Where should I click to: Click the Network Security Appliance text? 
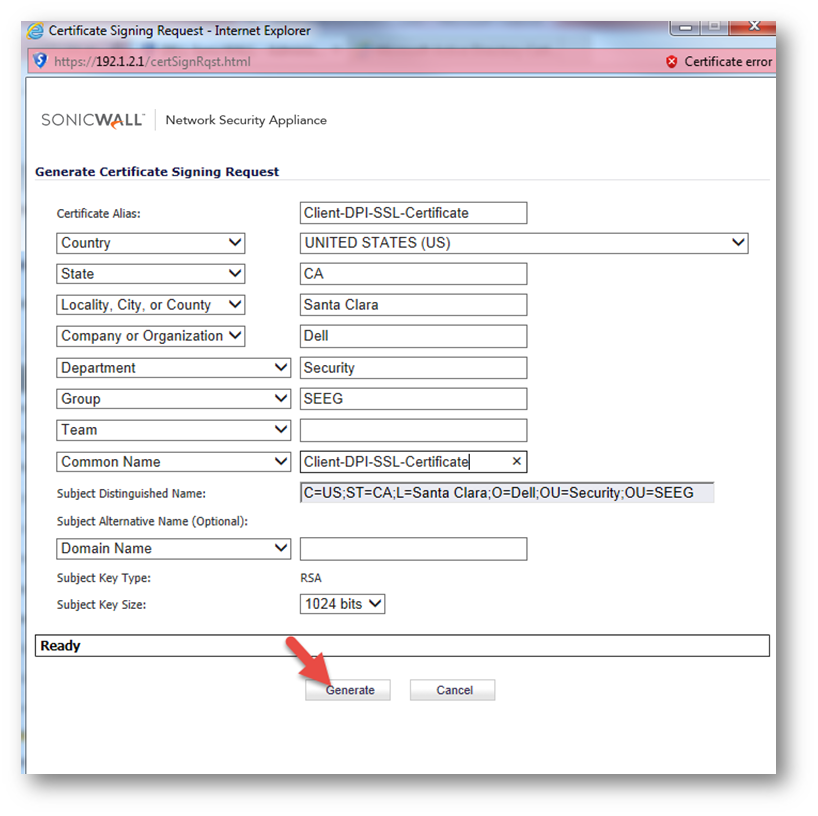point(246,120)
